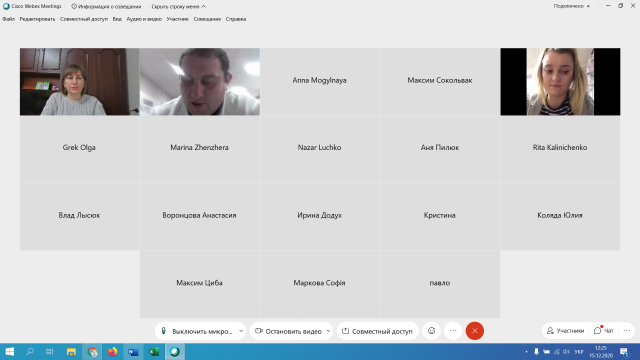Select павло participant tile
640x360 pixels.
coord(440,284)
